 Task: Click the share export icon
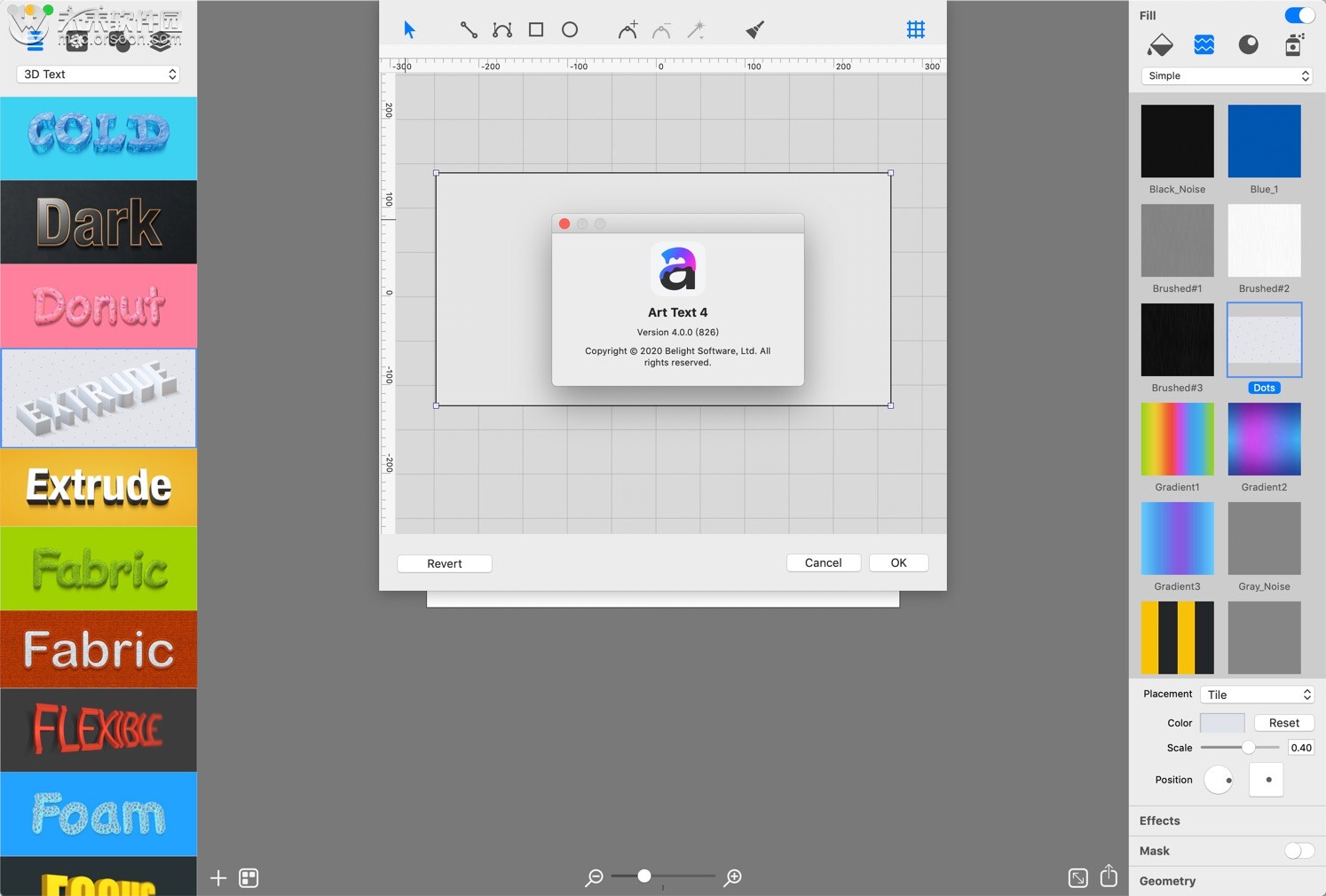(1109, 876)
